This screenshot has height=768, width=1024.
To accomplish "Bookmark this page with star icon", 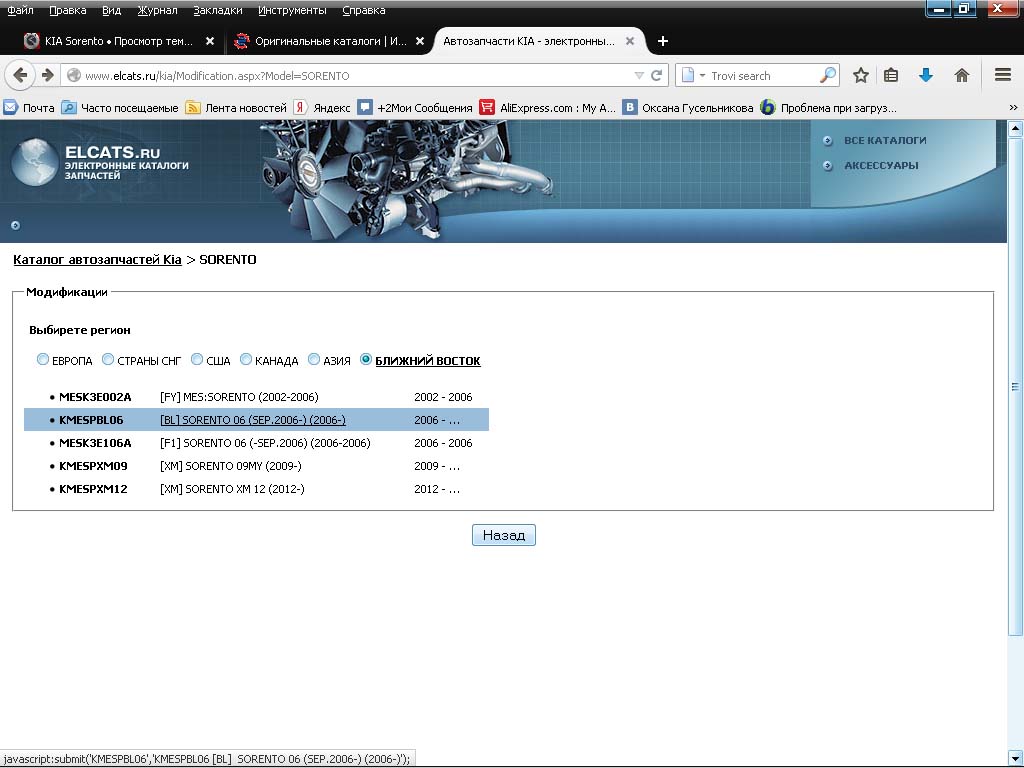I will click(860, 75).
